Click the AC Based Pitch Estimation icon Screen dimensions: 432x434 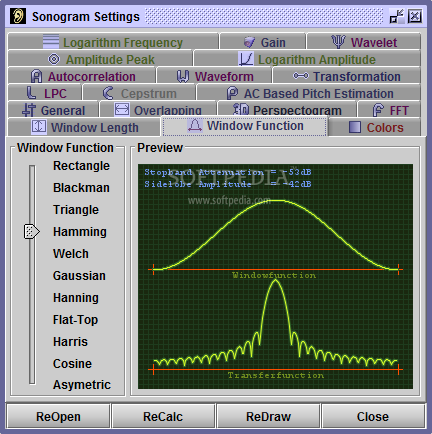click(x=232, y=93)
